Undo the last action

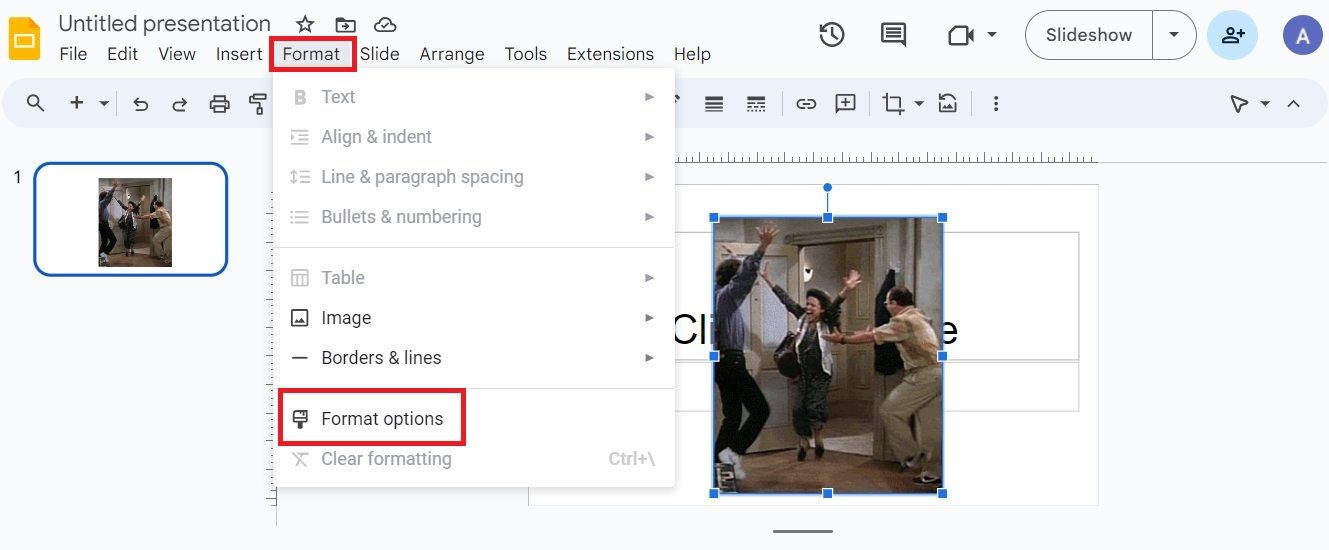[141, 103]
